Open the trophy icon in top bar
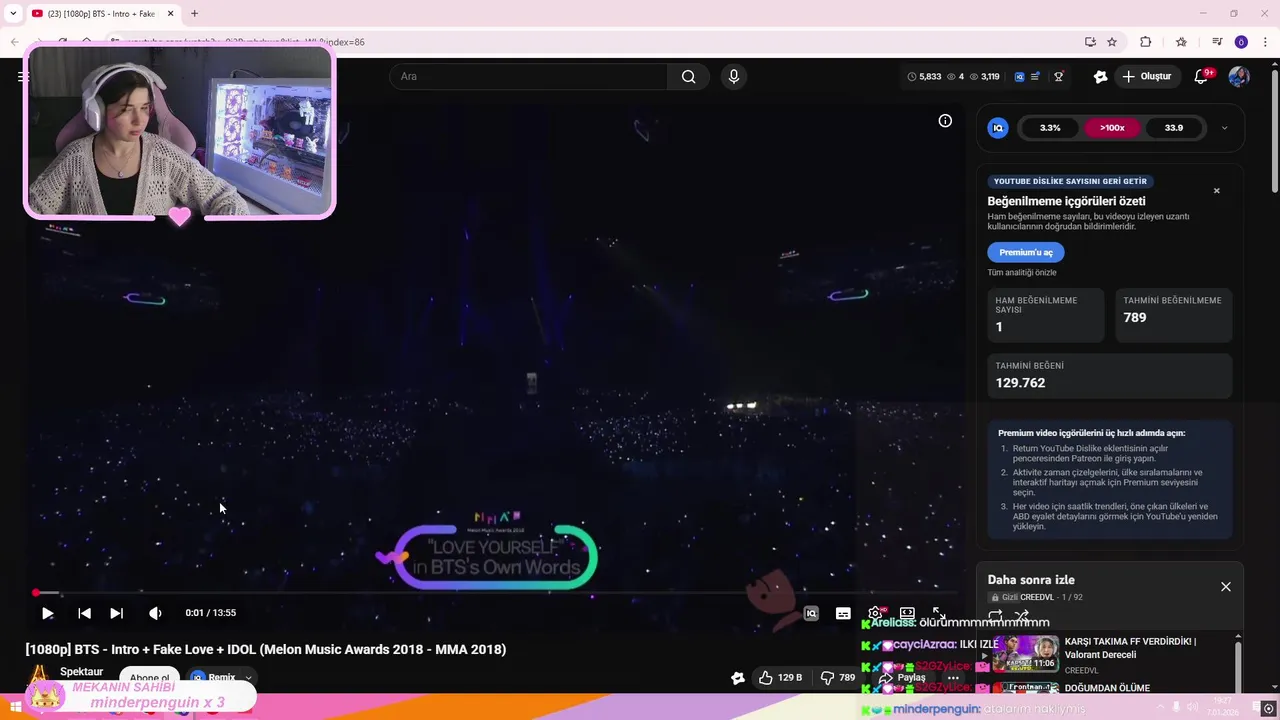The width and height of the screenshot is (1280, 720). pyautogui.click(x=1058, y=77)
